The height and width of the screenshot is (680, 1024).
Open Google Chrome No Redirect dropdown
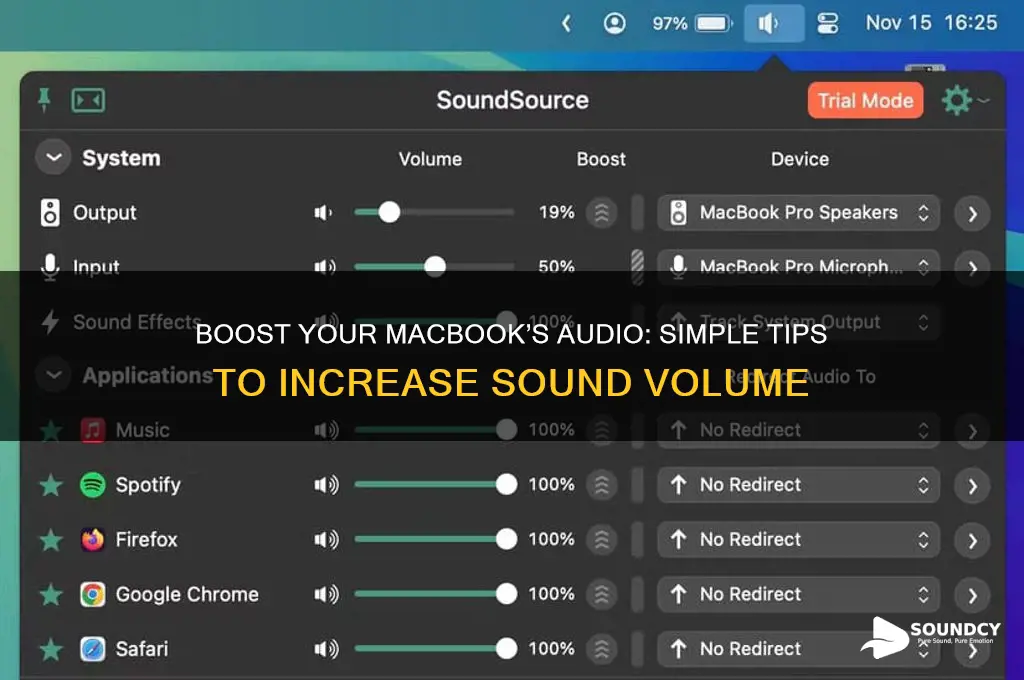pyautogui.click(x=798, y=594)
